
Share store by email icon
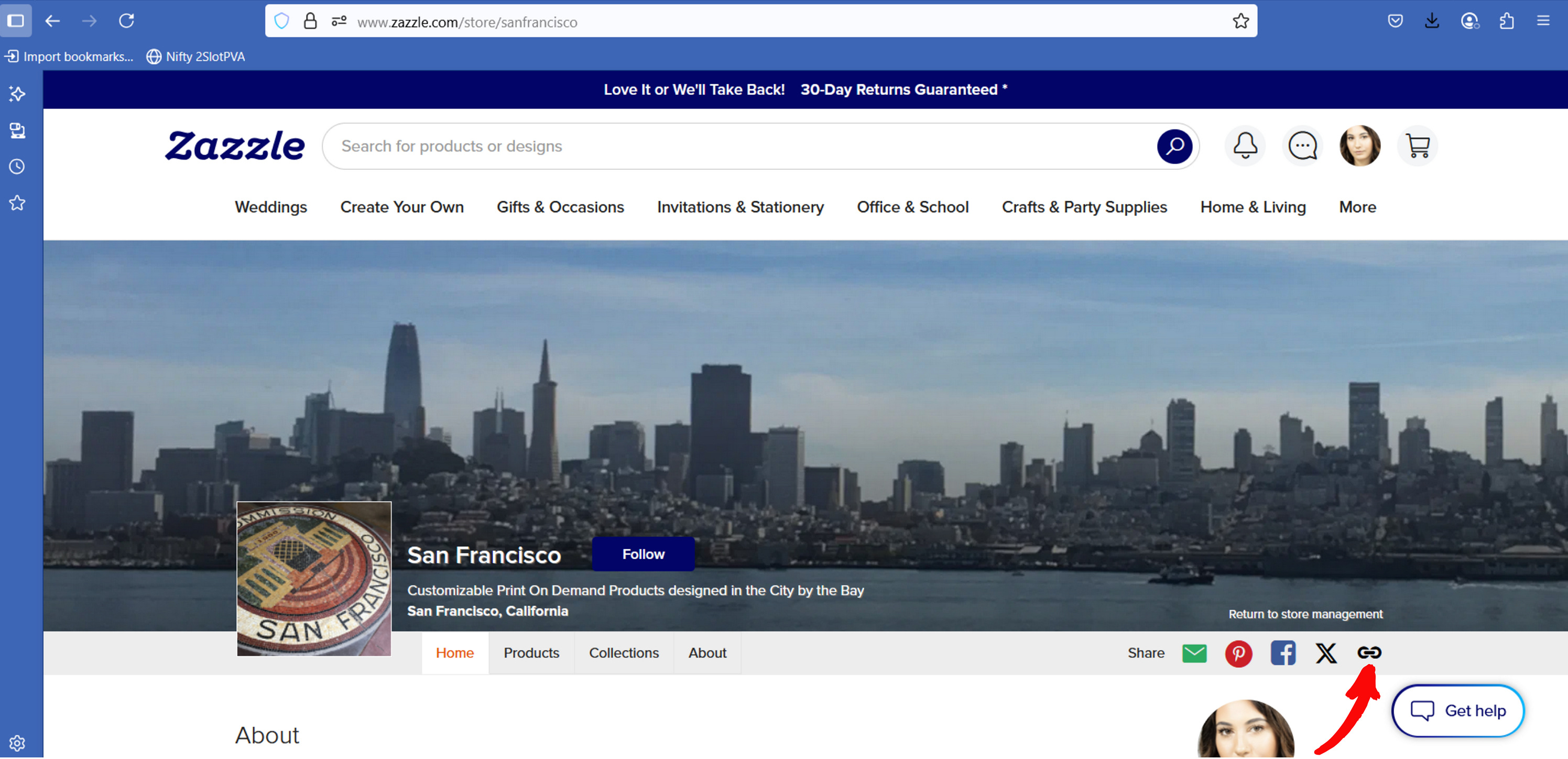point(1194,653)
